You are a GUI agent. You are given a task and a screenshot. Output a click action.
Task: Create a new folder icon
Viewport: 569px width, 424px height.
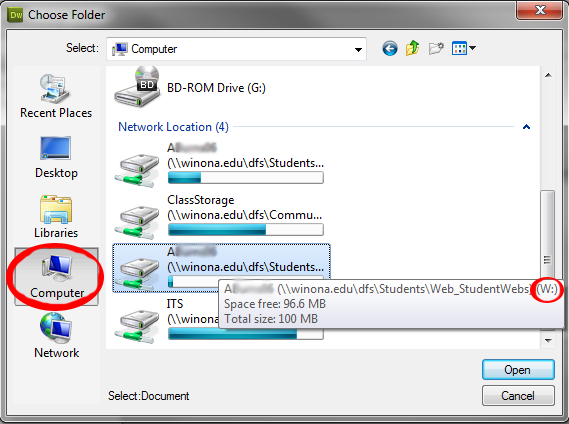tap(436, 48)
